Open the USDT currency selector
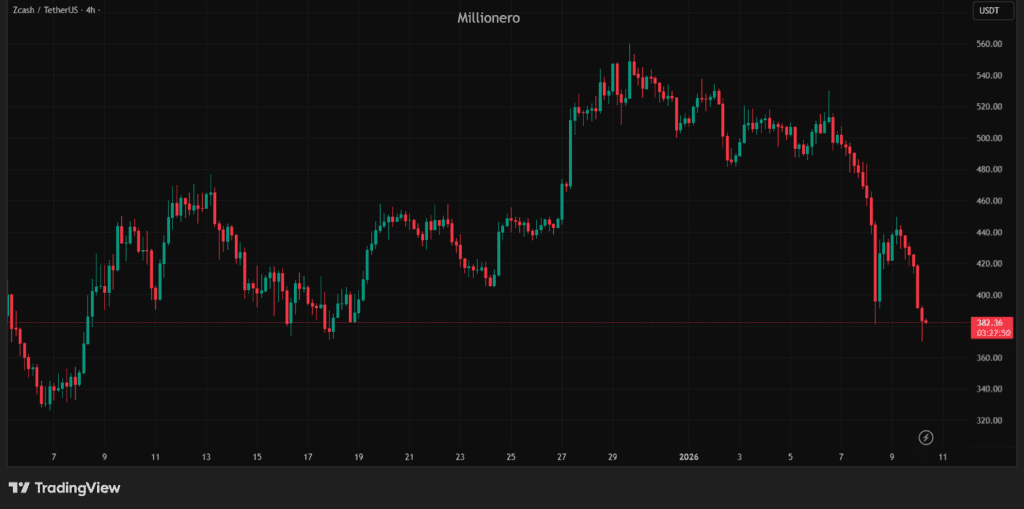Image resolution: width=1024 pixels, height=509 pixels. coord(987,11)
